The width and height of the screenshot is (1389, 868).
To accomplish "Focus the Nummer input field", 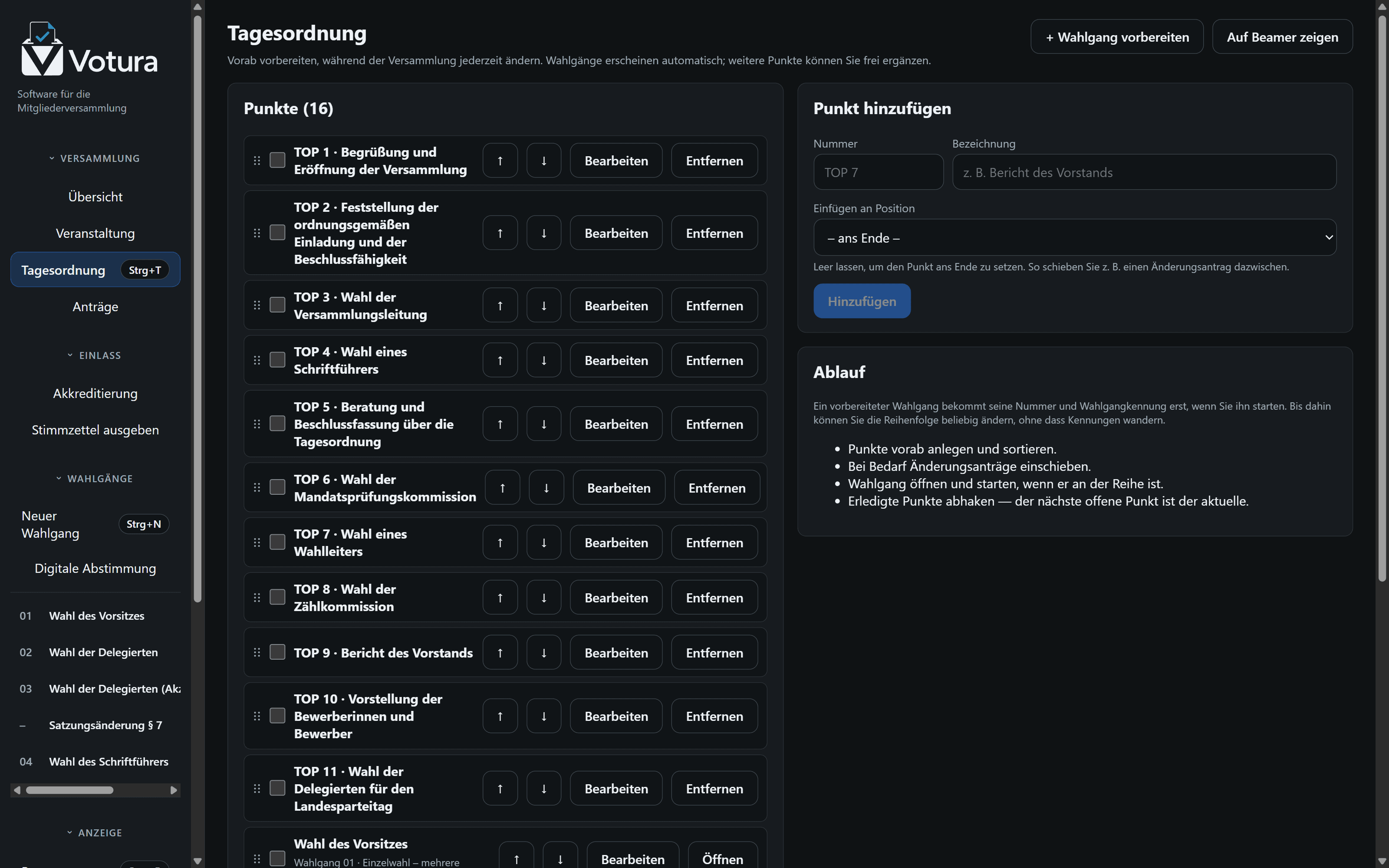I will (x=878, y=172).
